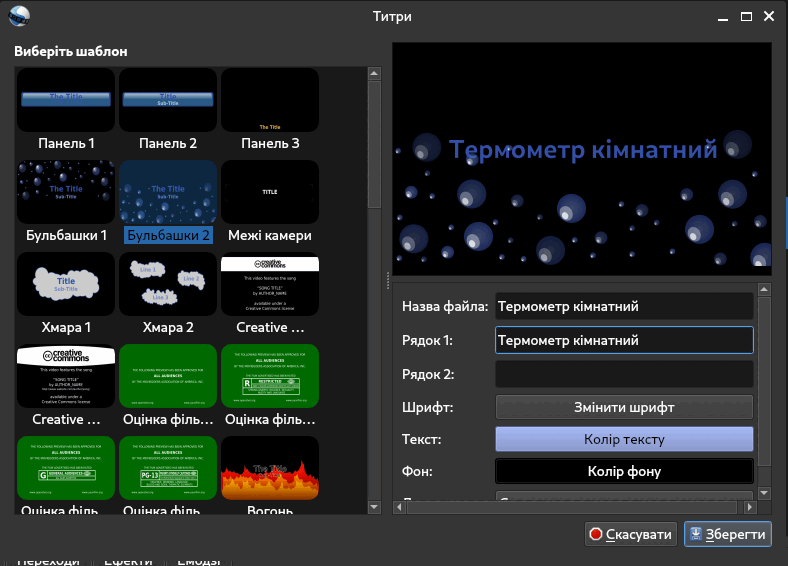The width and height of the screenshot is (788, 566).
Task: Click the OpenShot logo icon in title bar
Action: pos(19,16)
